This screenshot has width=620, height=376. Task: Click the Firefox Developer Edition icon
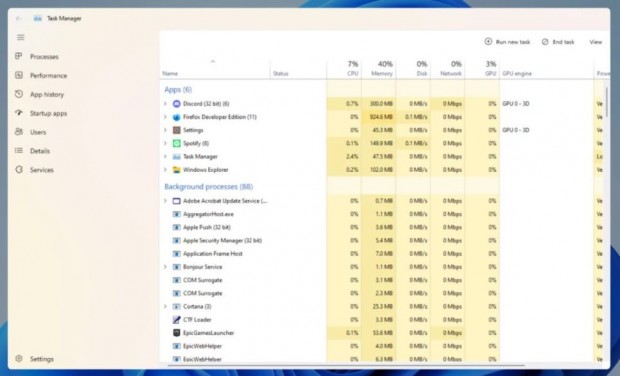pos(177,117)
